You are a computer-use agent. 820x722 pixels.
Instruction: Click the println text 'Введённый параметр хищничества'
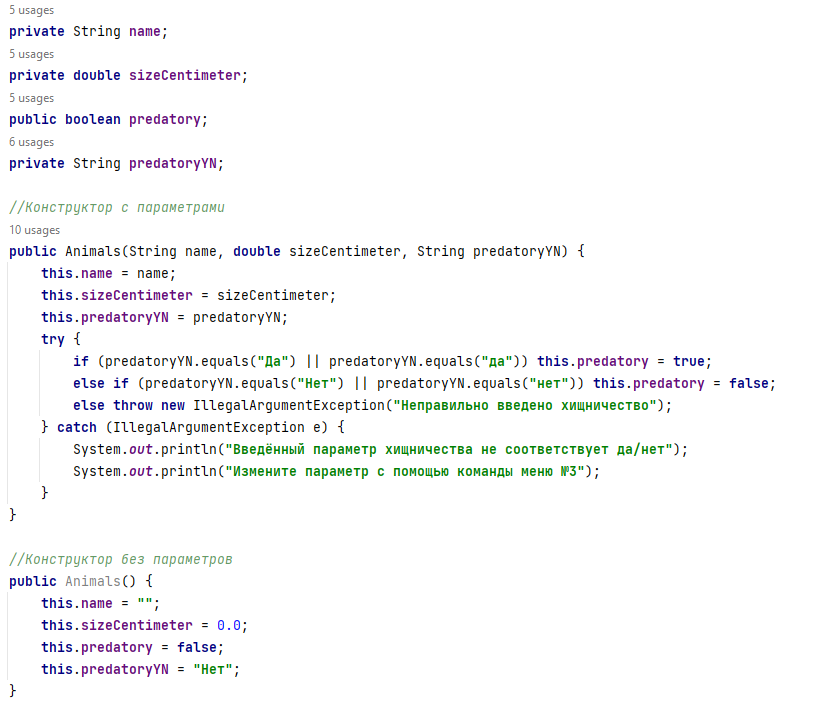pyautogui.click(x=352, y=450)
